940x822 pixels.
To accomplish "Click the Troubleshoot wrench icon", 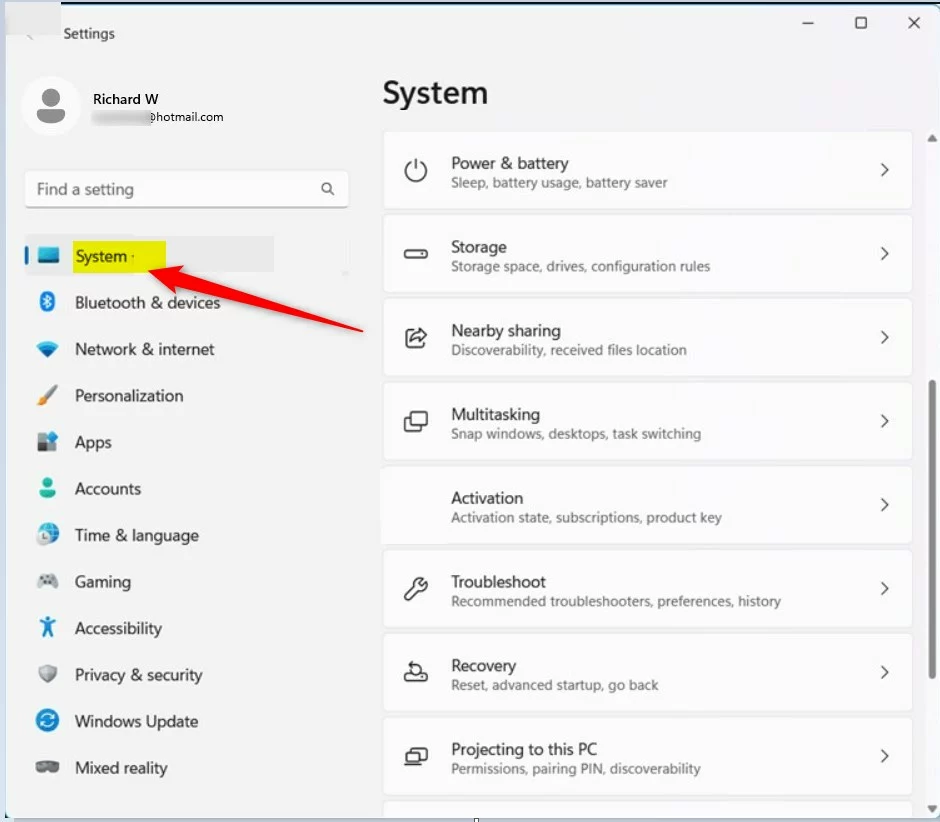I will coord(415,589).
